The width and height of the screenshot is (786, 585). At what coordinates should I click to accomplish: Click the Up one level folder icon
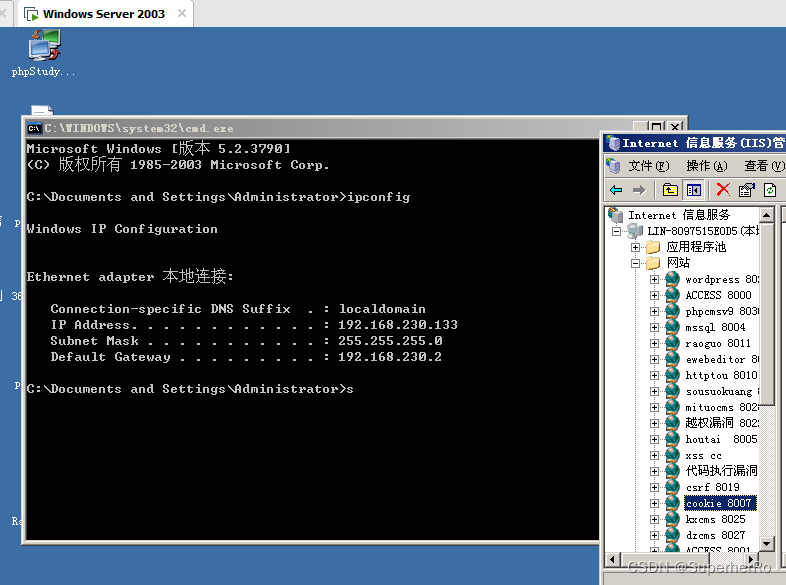670,190
